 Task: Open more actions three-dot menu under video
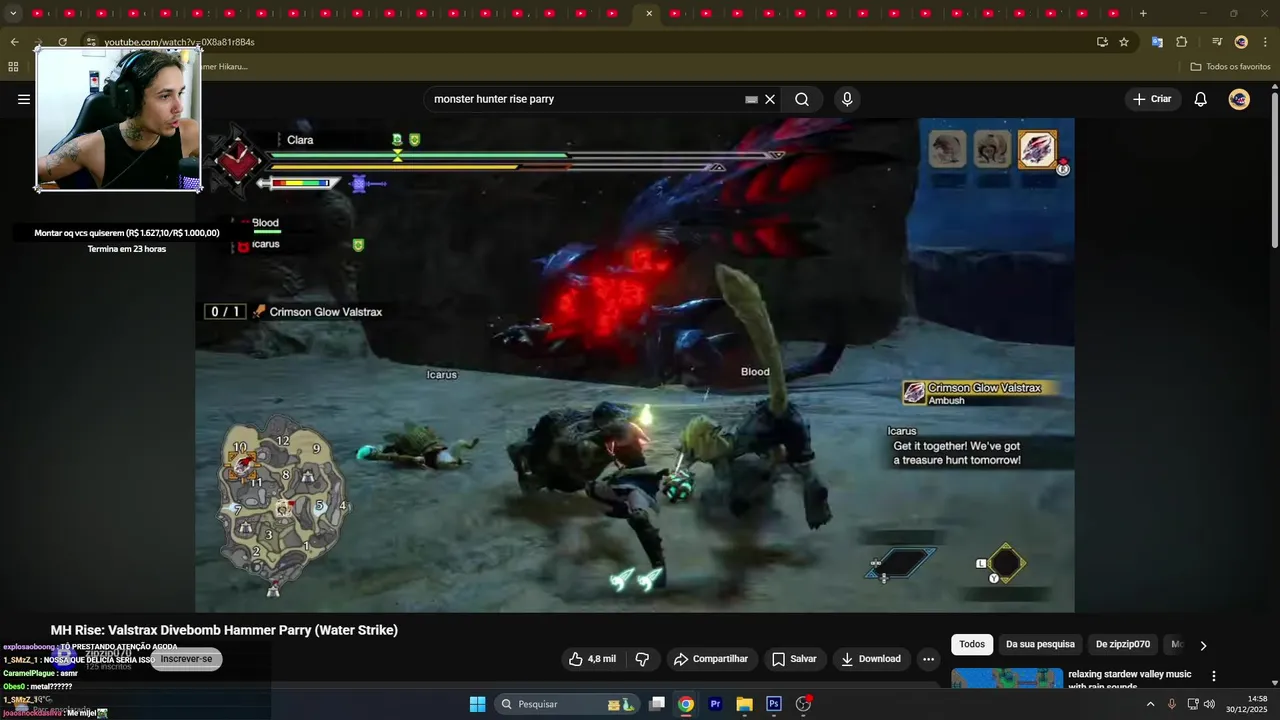coord(928,659)
